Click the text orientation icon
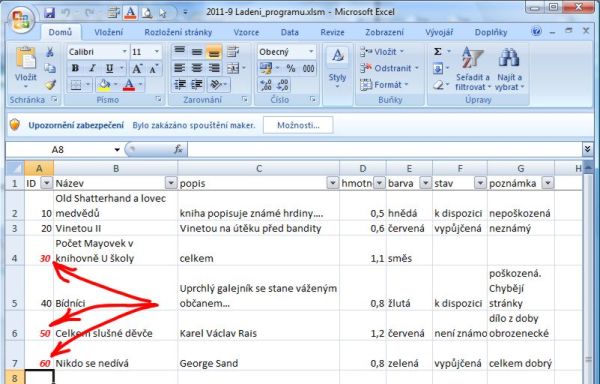Screen dimensions: 600x384 216,85
